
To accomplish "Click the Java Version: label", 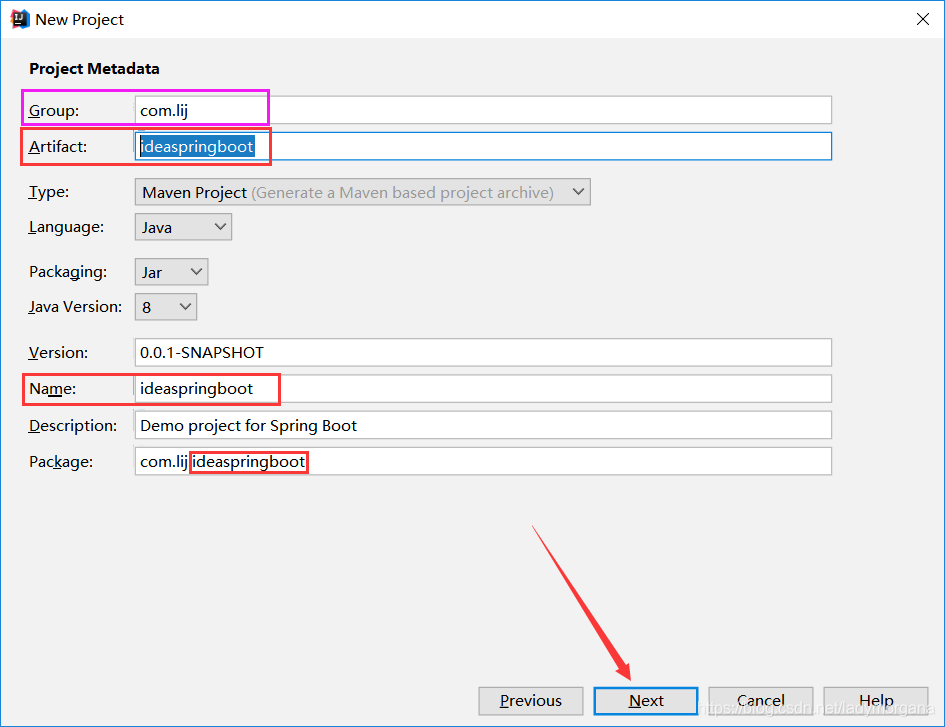I will point(75,307).
